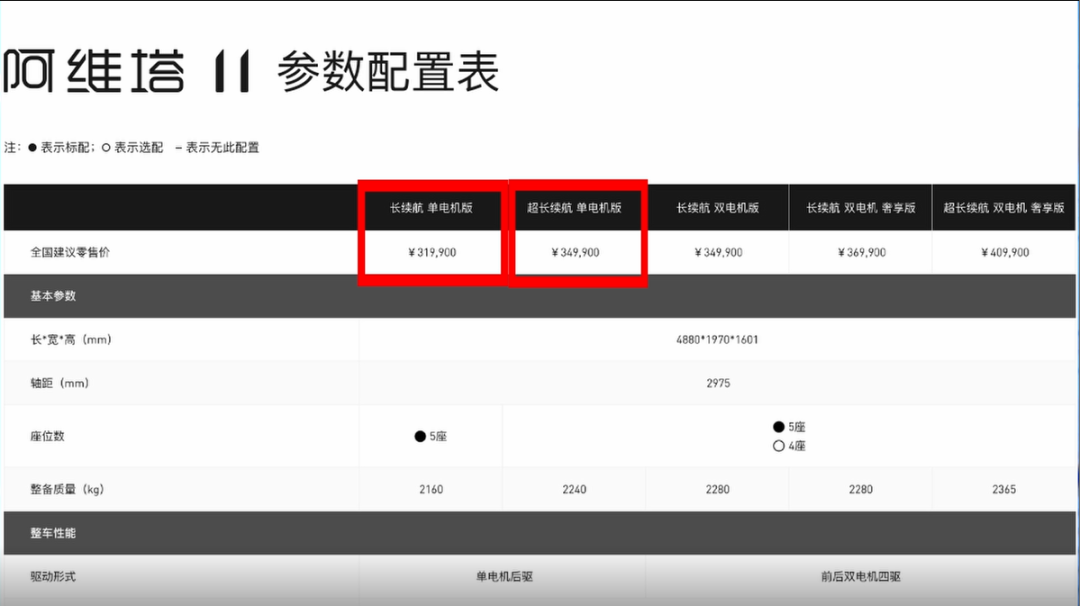
Task: Click the 5座 entry in single-motor long-range column
Action: [x=430, y=436]
